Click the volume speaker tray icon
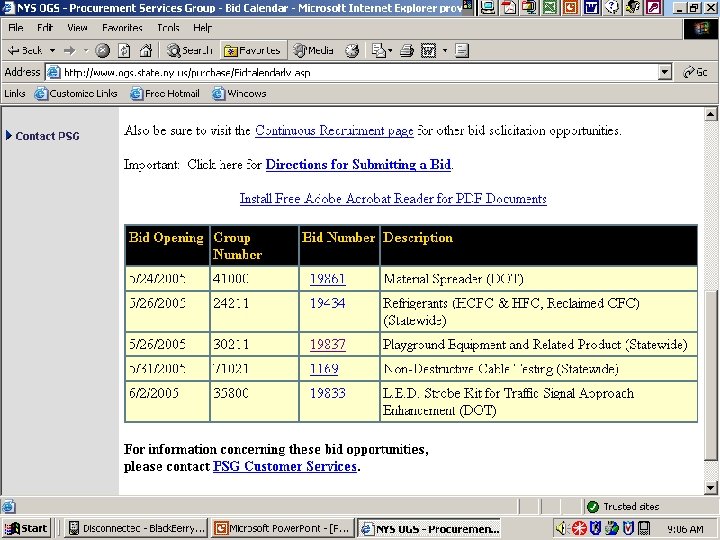720x540 pixels. click(560, 529)
